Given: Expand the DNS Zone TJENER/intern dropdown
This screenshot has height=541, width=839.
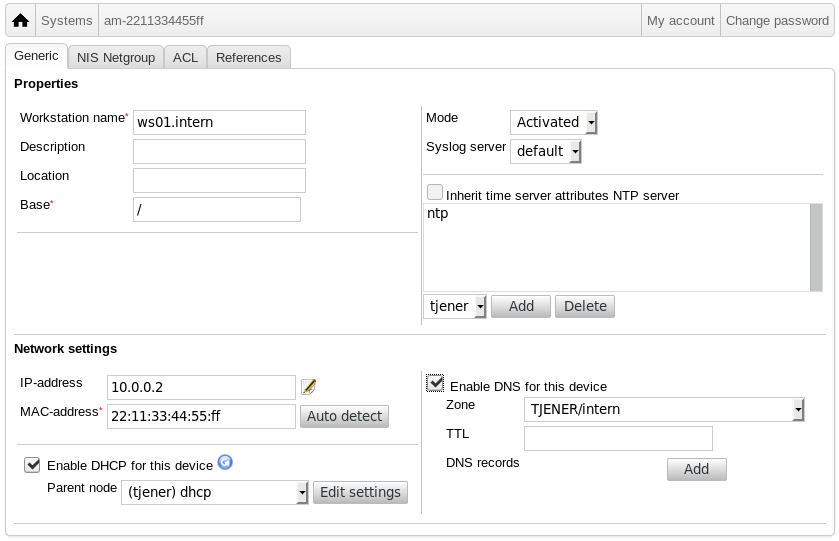Looking at the screenshot, I should point(663,410).
